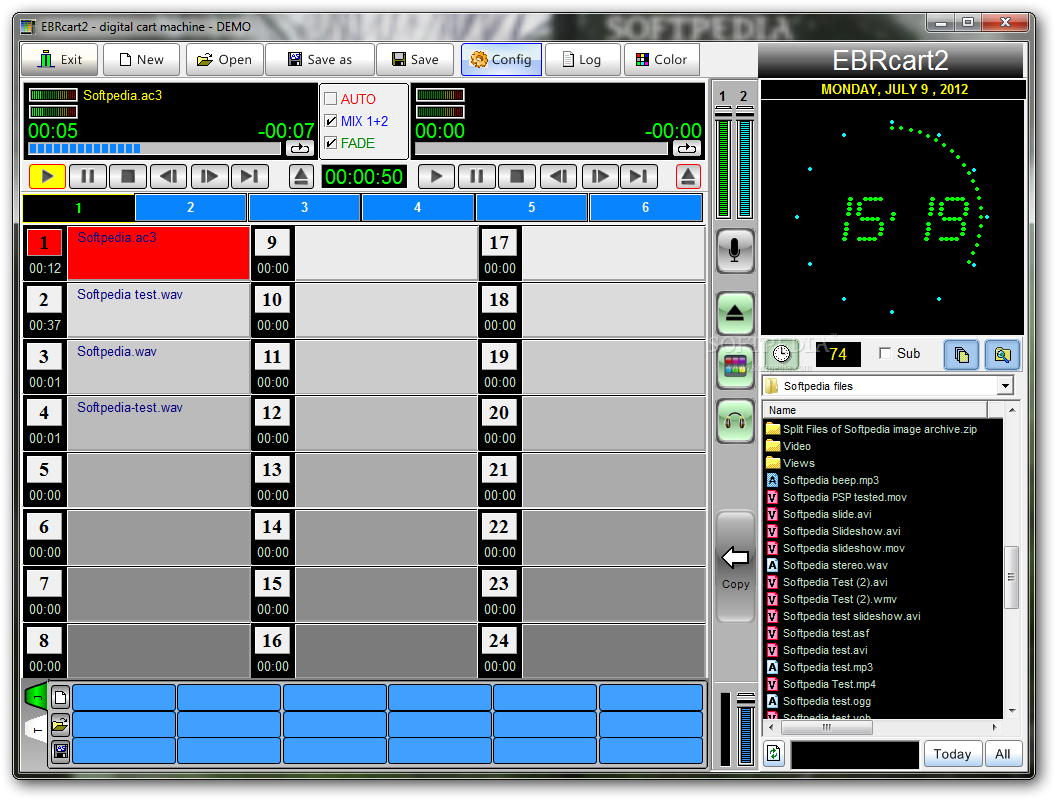Click the Save button
The height and width of the screenshot is (800, 1056).
coord(416,59)
